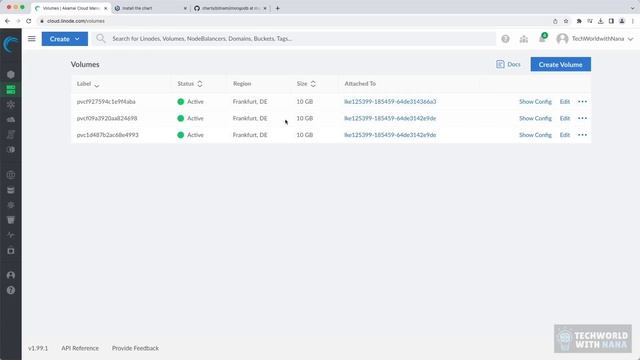Open Object Storage bucket icon
The height and width of the screenshot is (360, 640).
11,220
